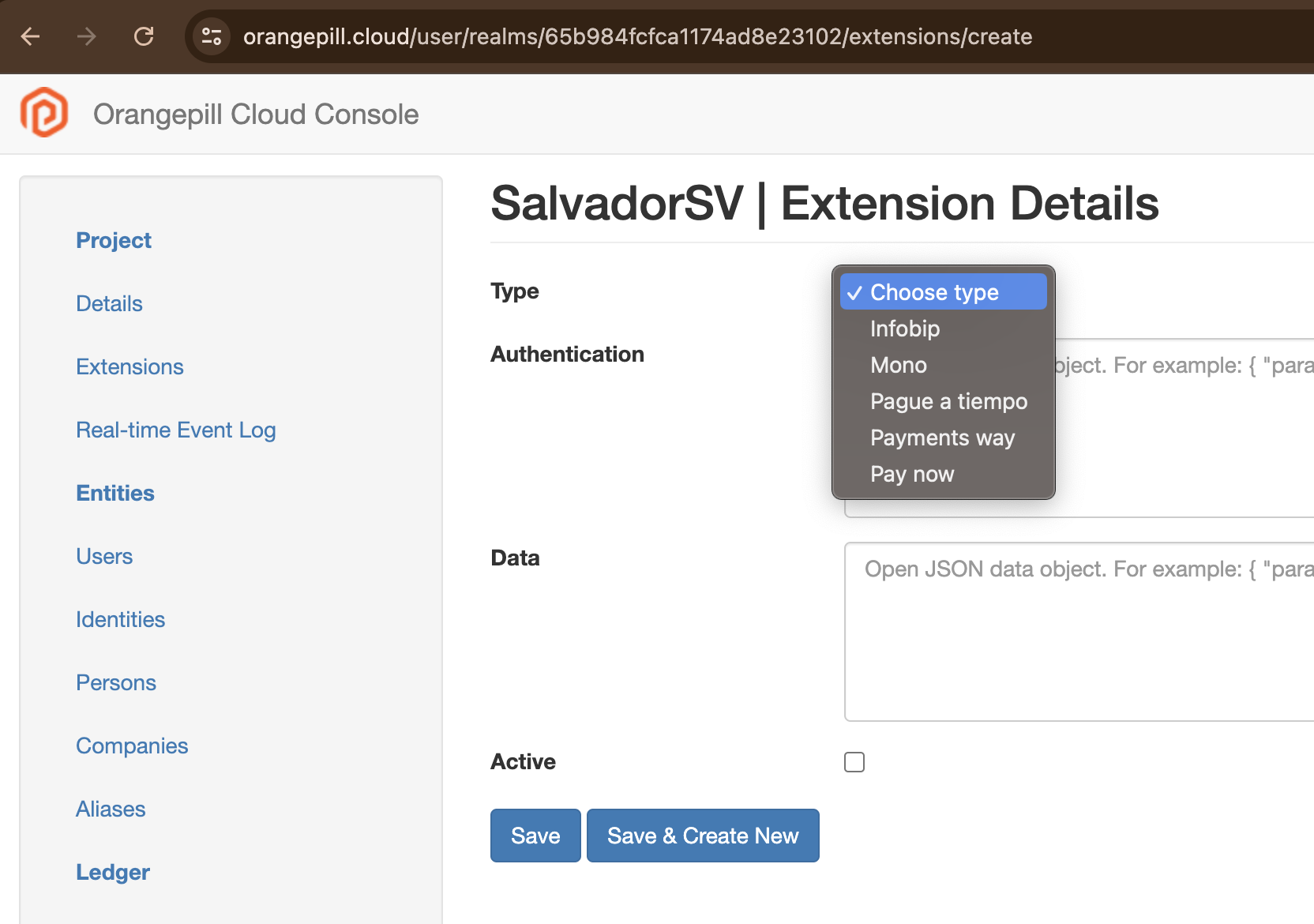Click Save & Create New button
The width and height of the screenshot is (1314, 924).
pyautogui.click(x=702, y=836)
